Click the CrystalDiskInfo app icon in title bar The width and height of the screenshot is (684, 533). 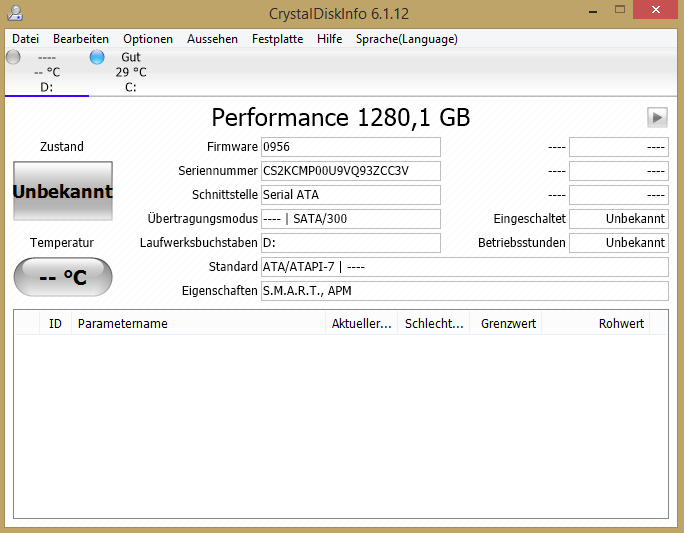pos(15,13)
